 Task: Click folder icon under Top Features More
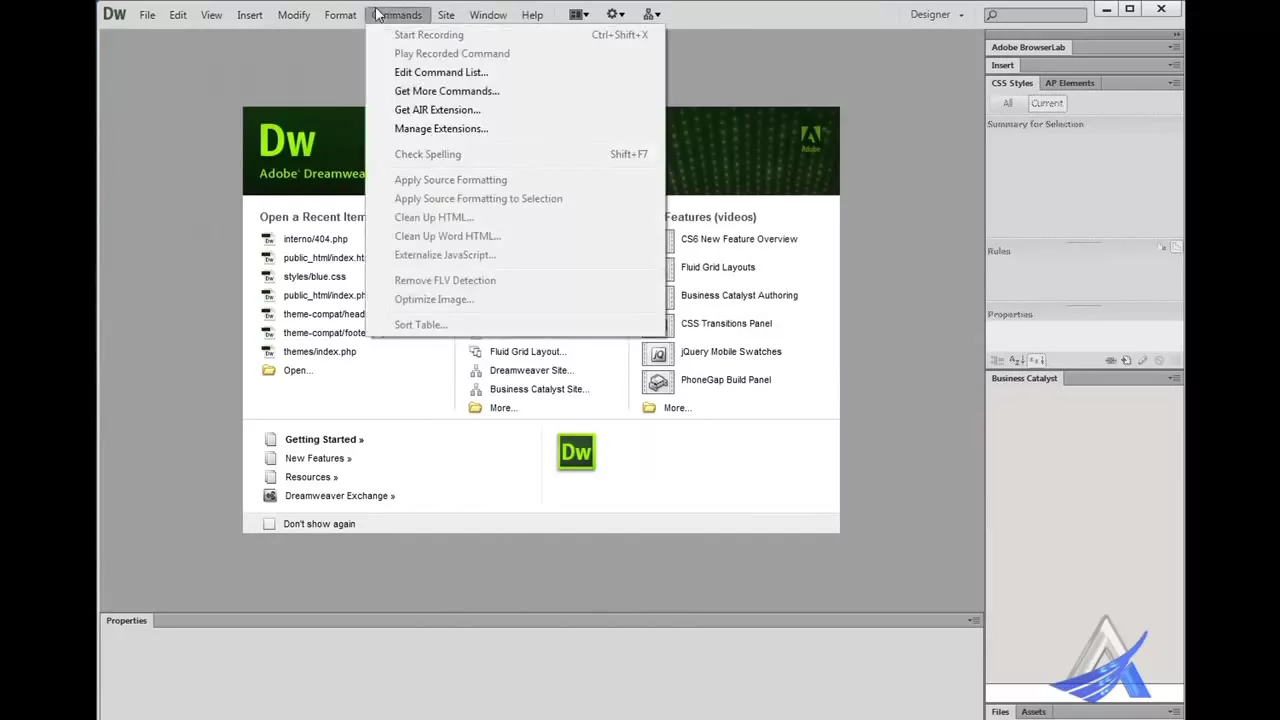point(649,408)
